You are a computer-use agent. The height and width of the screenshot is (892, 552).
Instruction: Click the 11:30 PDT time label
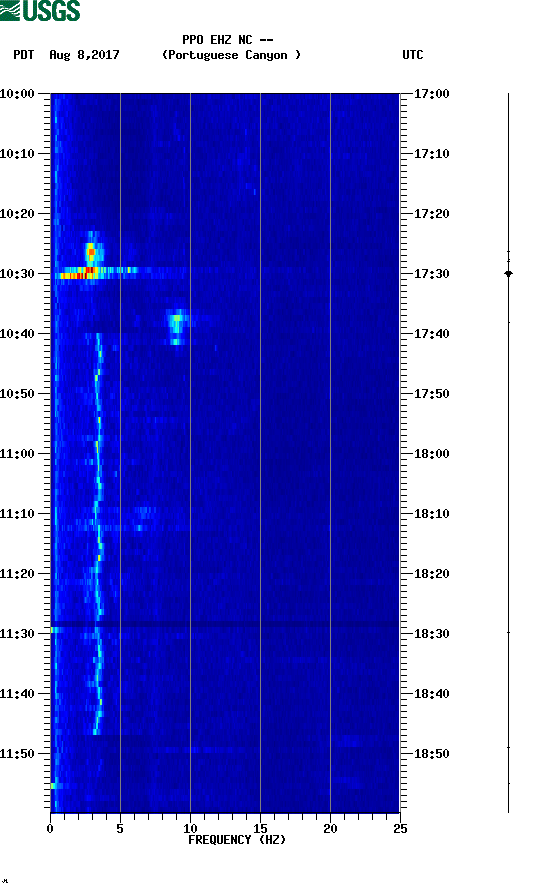coord(17,634)
